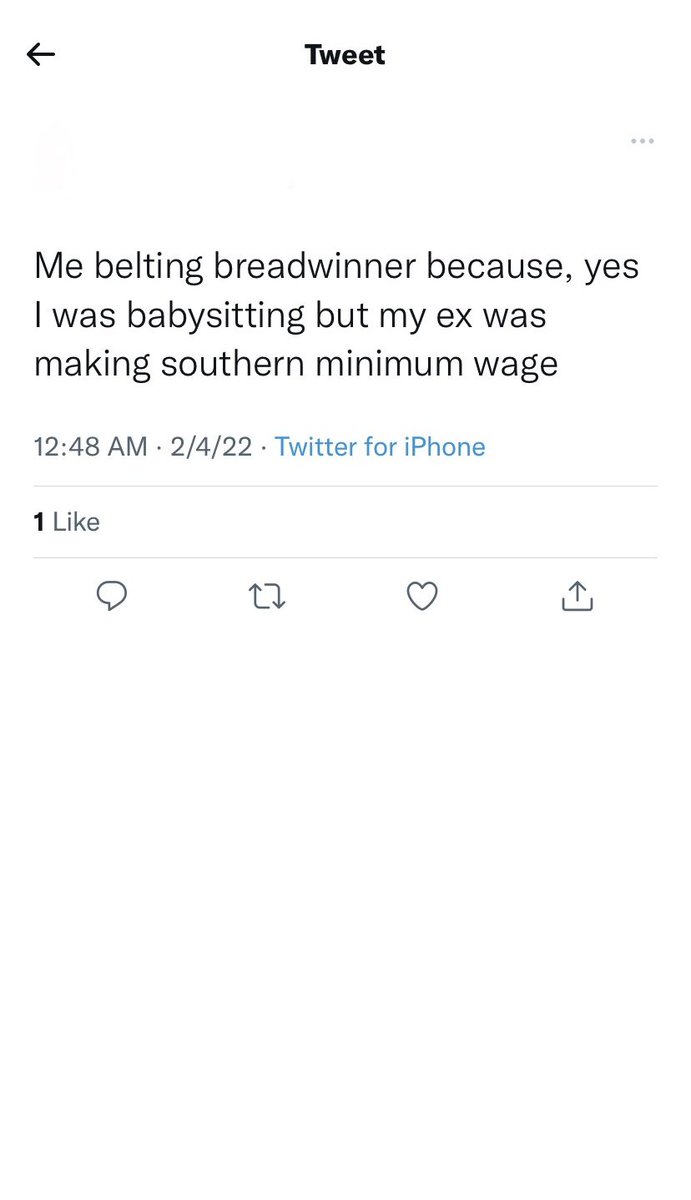This screenshot has height=1200, width=691.
Task: Select the line "Me belting breadwinner because, yes"
Action: [x=336, y=268]
